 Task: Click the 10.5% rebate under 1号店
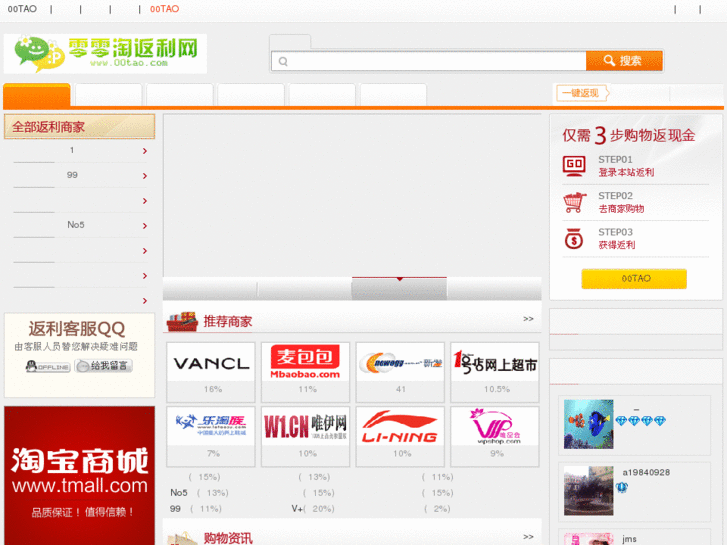click(x=497, y=389)
